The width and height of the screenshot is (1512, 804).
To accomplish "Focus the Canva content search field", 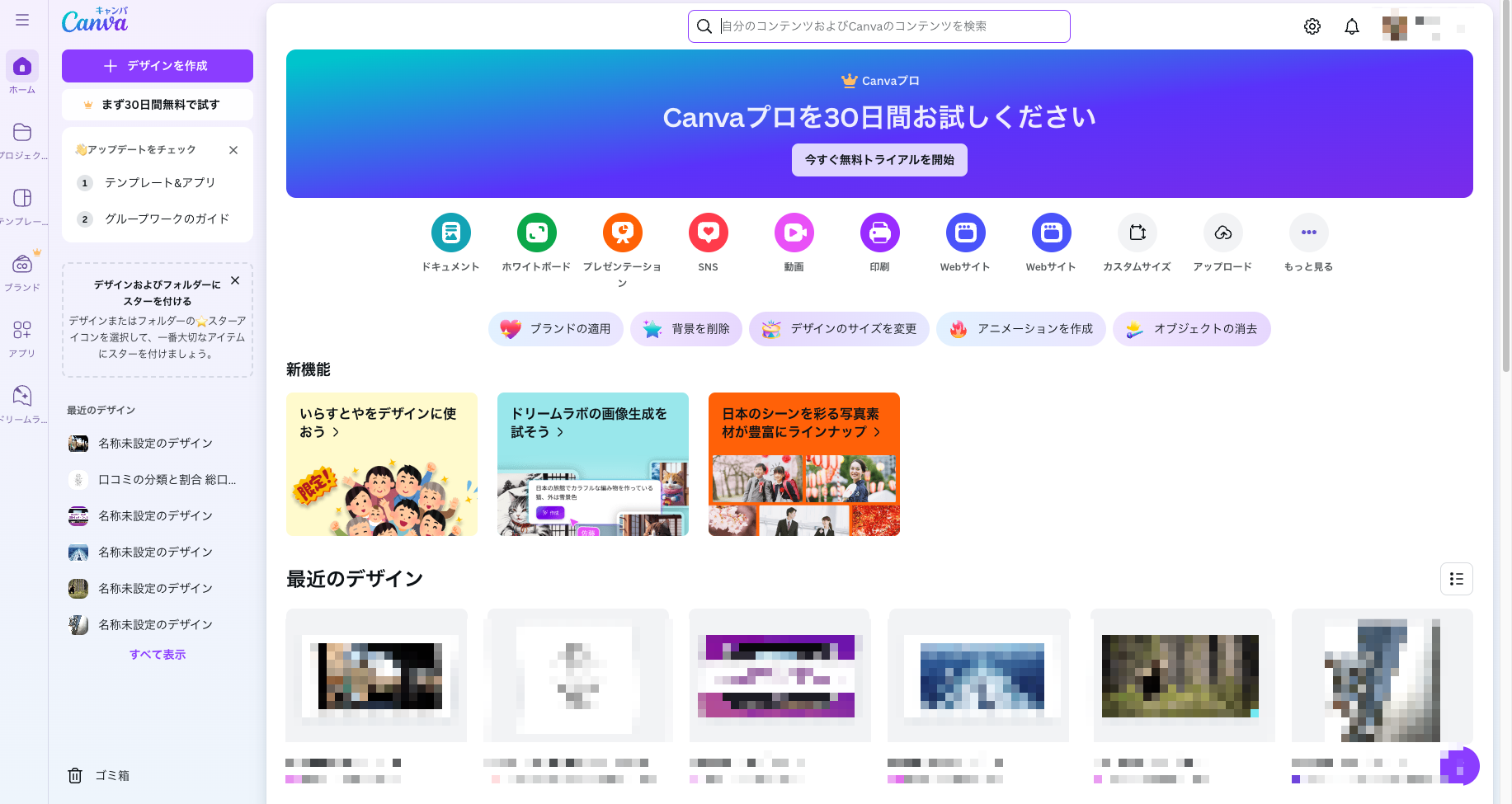I will coord(879,26).
